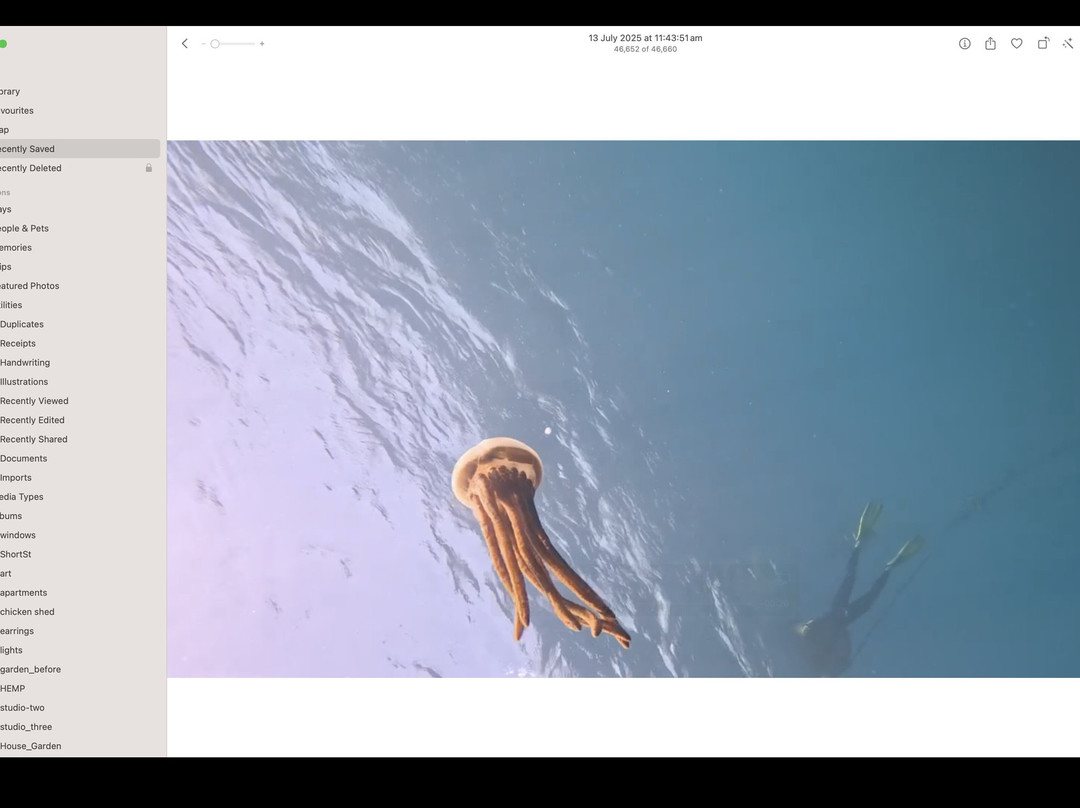The image size is (1080, 808).
Task: Click the zoom slider handle
Action: point(215,44)
